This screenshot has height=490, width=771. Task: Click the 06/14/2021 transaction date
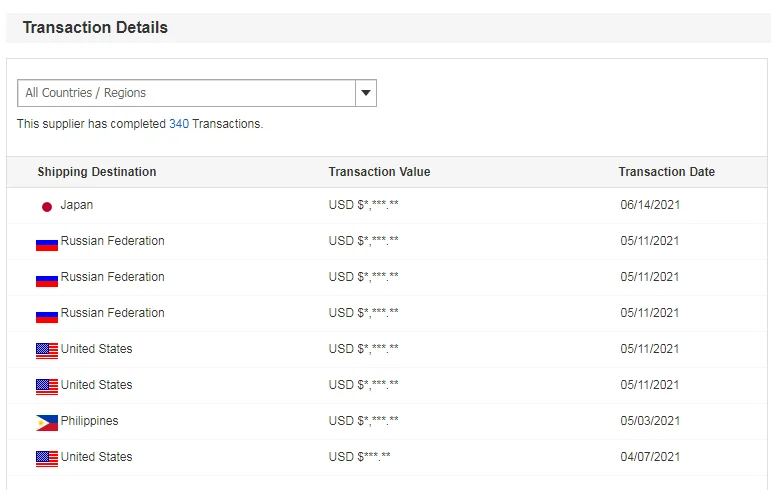(x=650, y=205)
